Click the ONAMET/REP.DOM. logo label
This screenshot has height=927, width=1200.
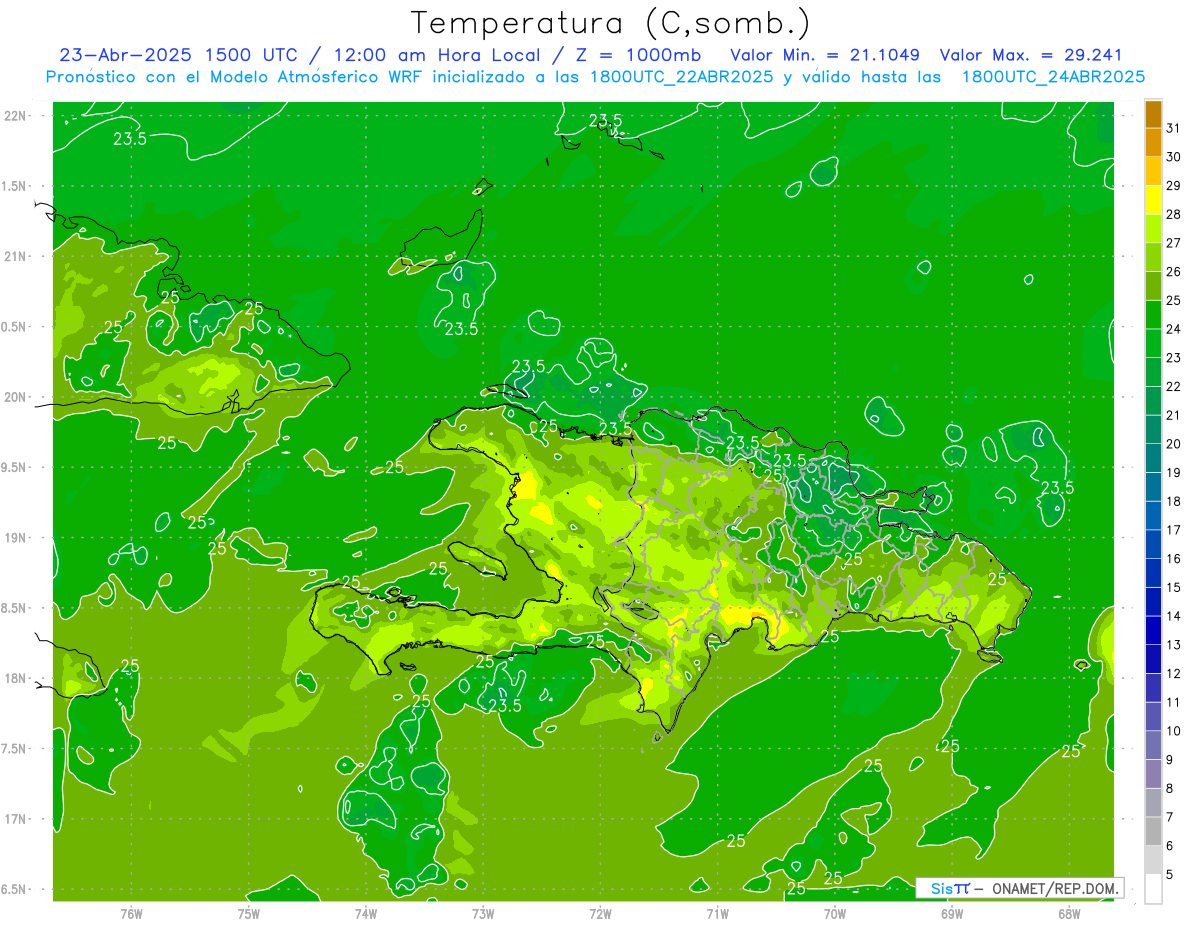(x=1020, y=888)
